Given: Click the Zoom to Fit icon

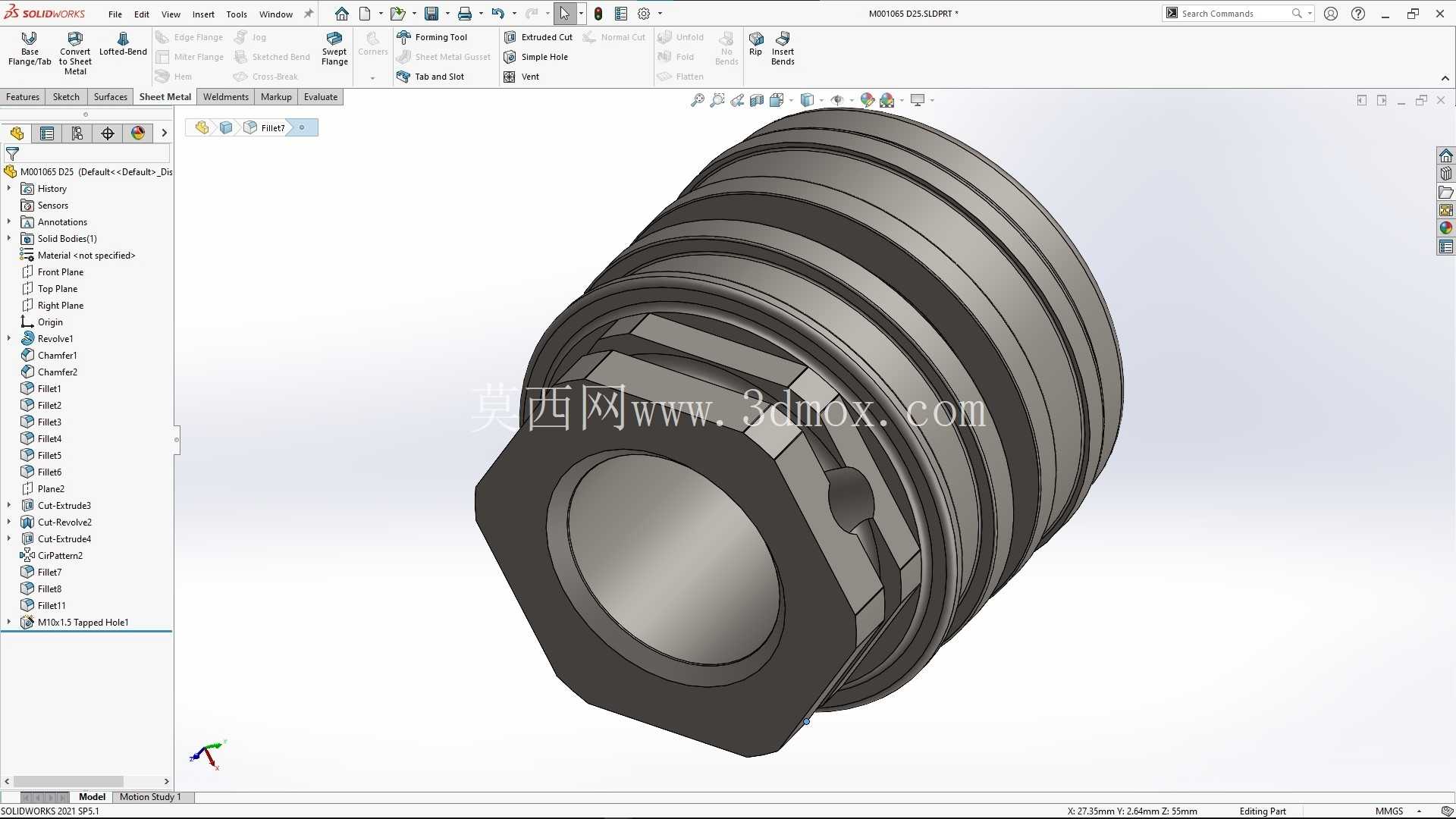Looking at the screenshot, I should [x=698, y=100].
